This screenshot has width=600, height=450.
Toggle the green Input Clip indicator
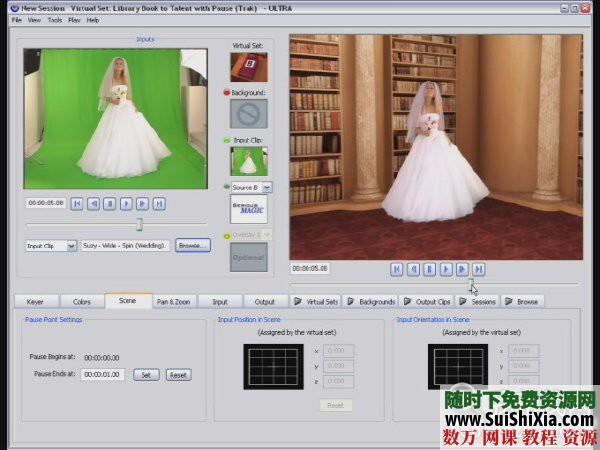[x=227, y=140]
